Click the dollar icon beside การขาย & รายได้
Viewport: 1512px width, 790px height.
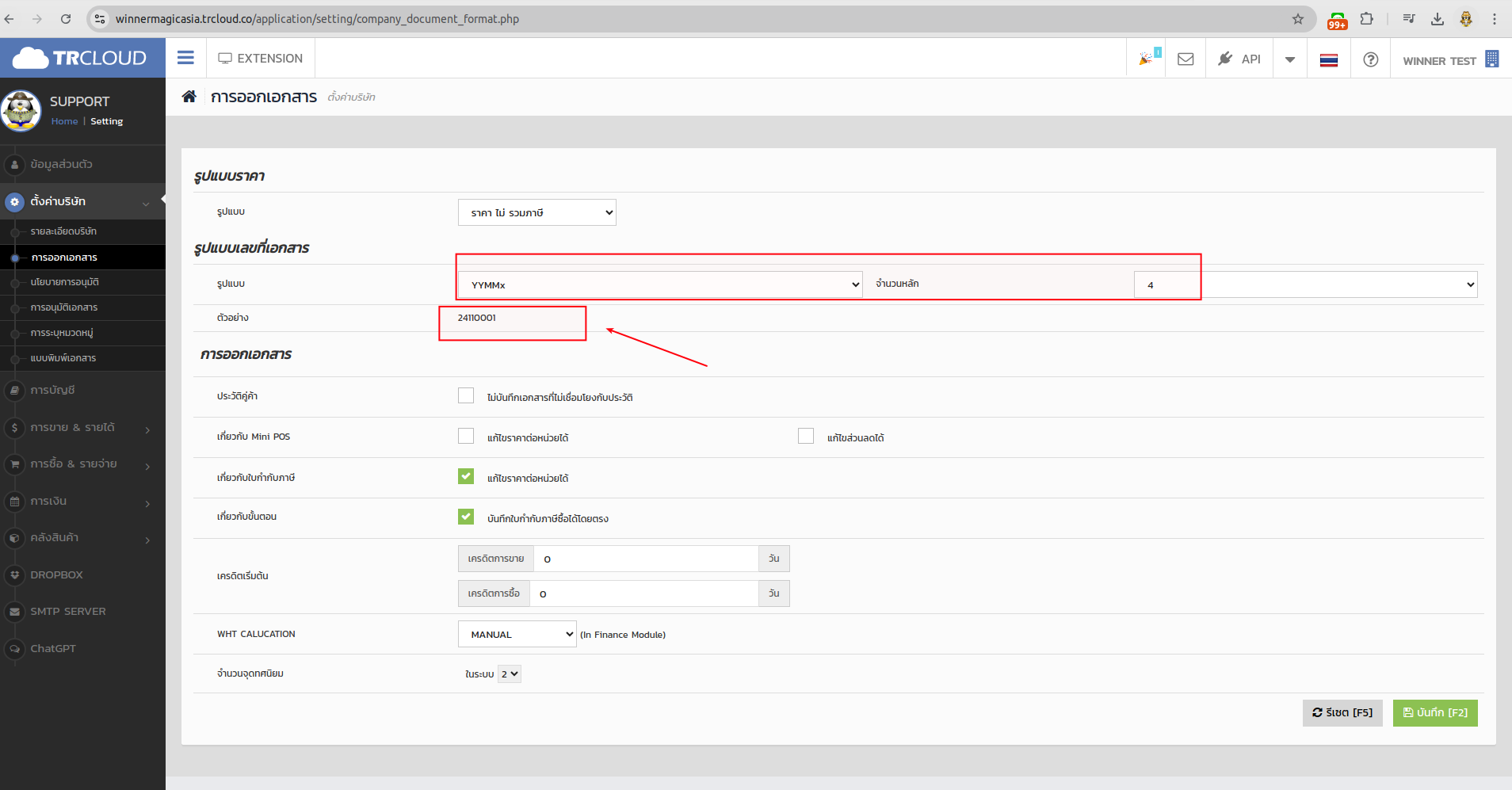[14, 428]
